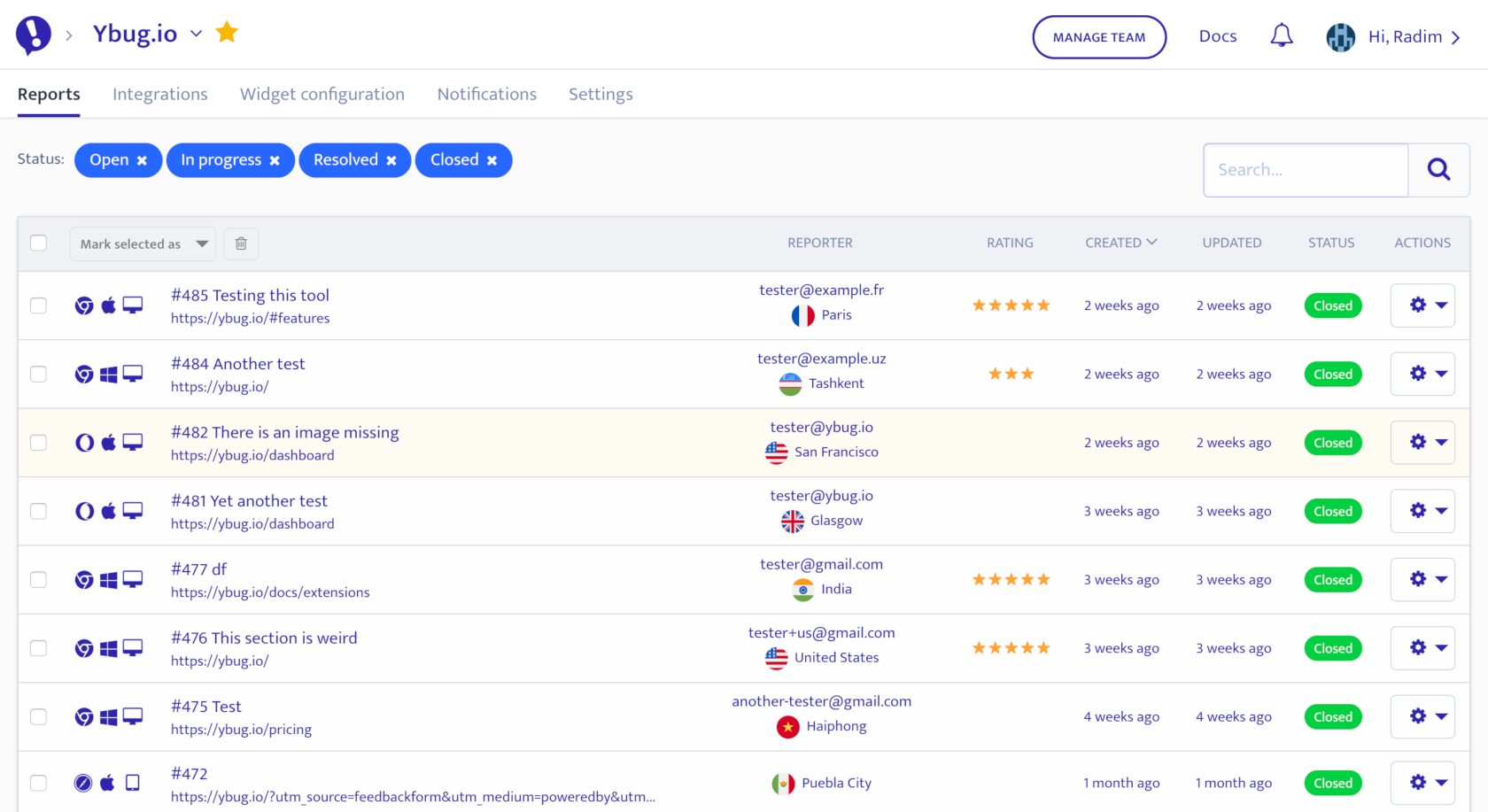1488x812 pixels.
Task: Click the Ybug exclamation logo icon
Action: pos(34,35)
